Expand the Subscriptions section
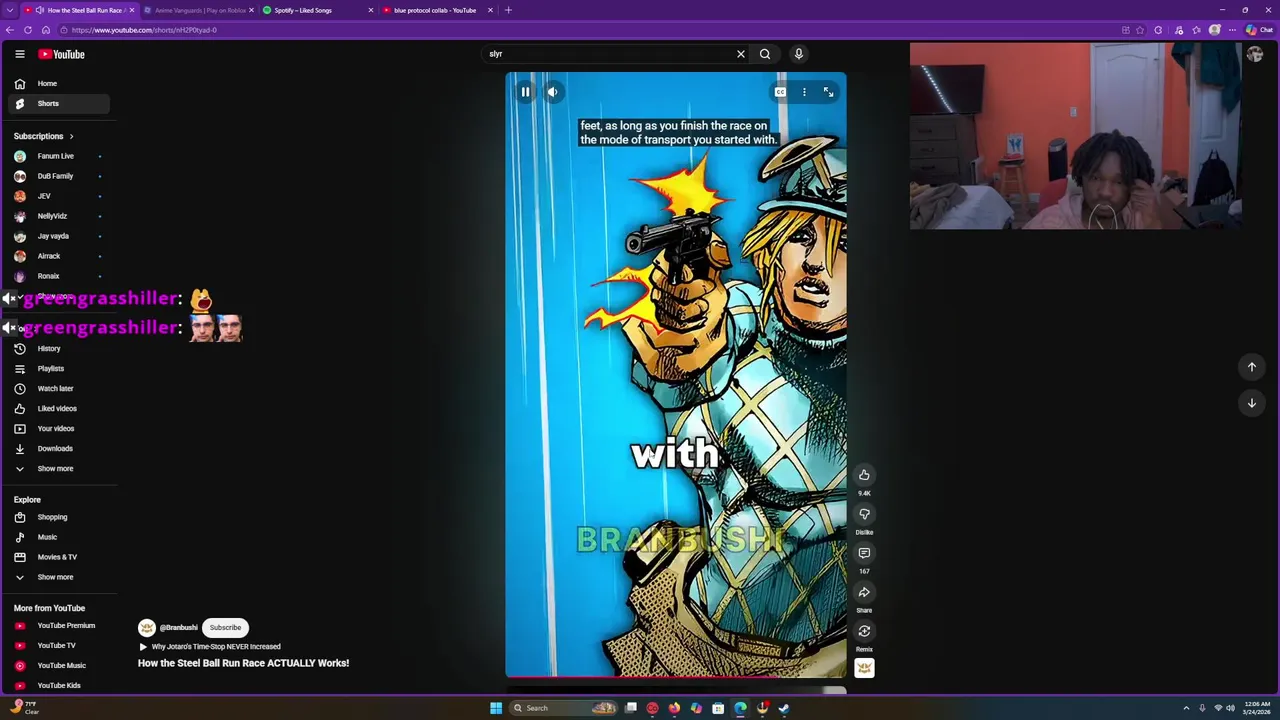The image size is (1280, 720). tap(44, 136)
